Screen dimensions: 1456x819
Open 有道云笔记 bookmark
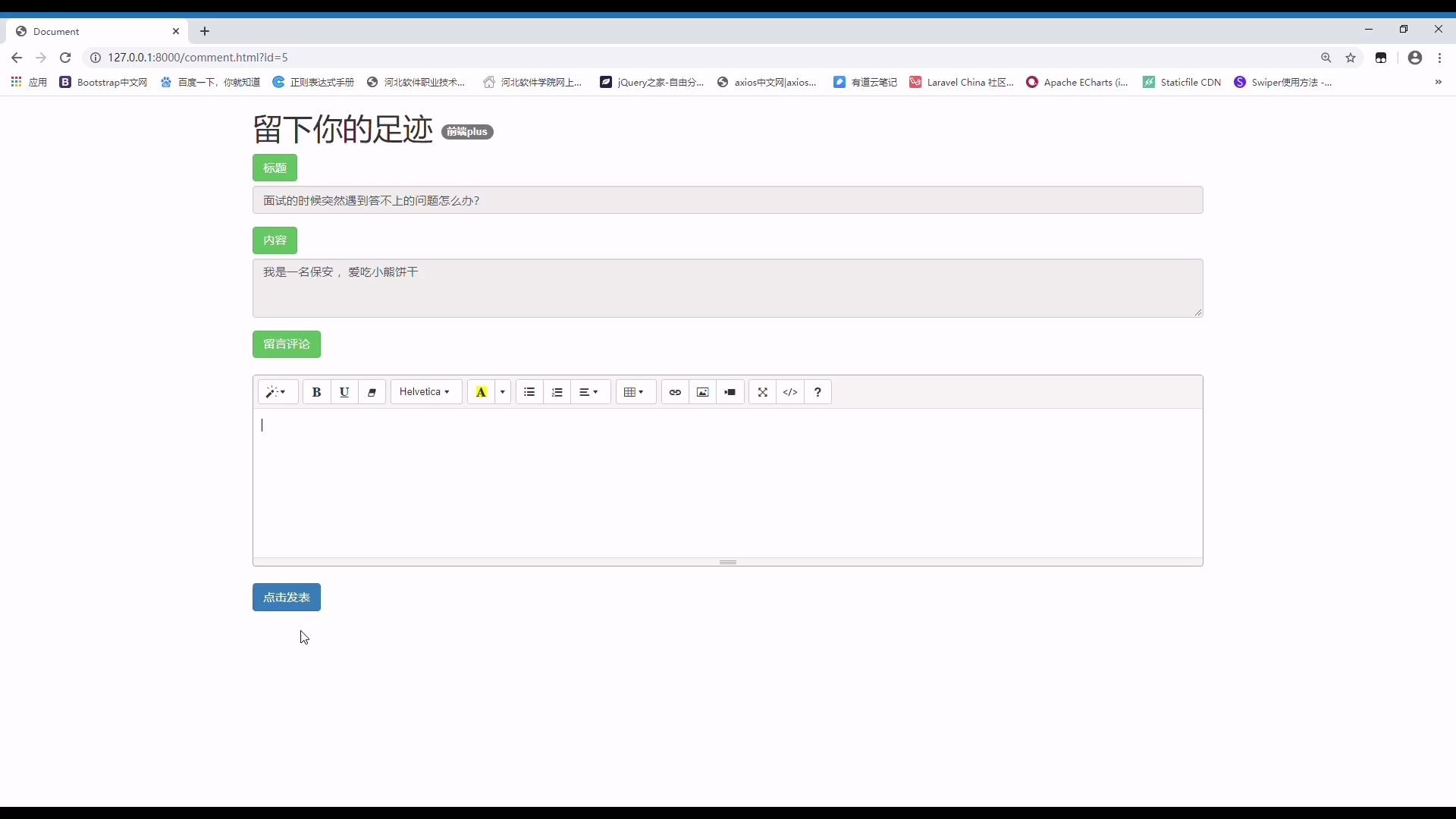(x=865, y=82)
